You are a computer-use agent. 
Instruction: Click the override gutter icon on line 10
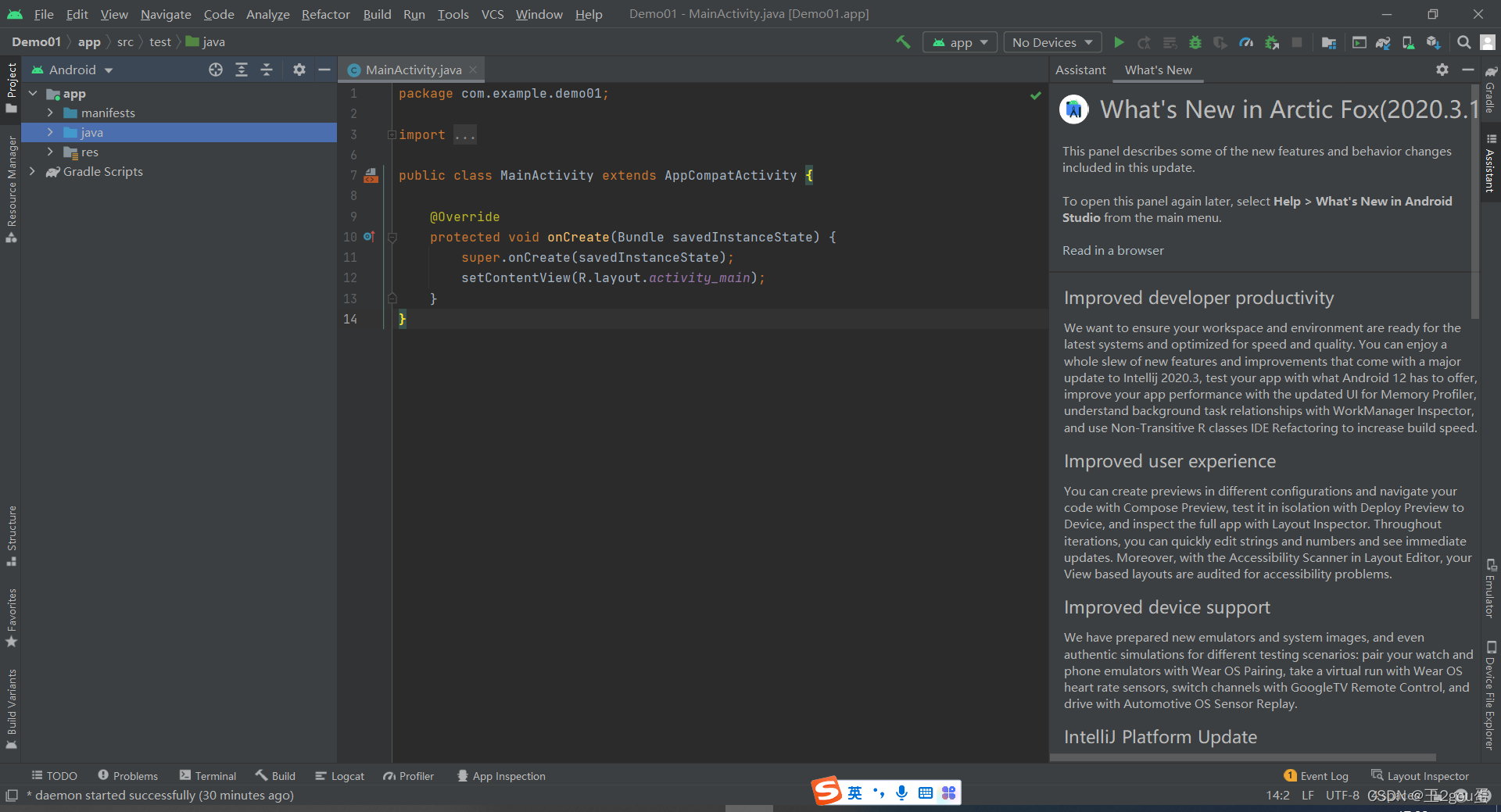coord(369,236)
